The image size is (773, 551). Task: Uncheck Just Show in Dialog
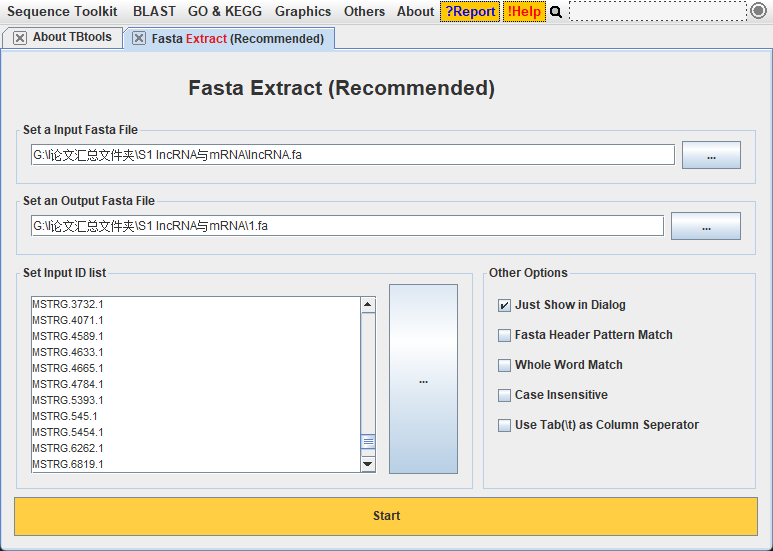pos(504,306)
